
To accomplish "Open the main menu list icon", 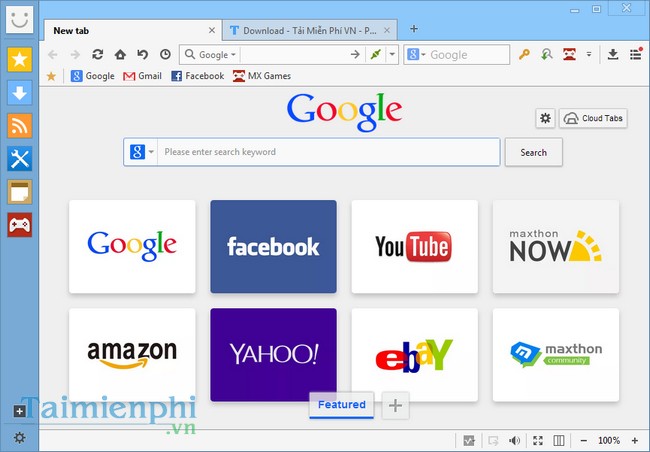I will 635,54.
